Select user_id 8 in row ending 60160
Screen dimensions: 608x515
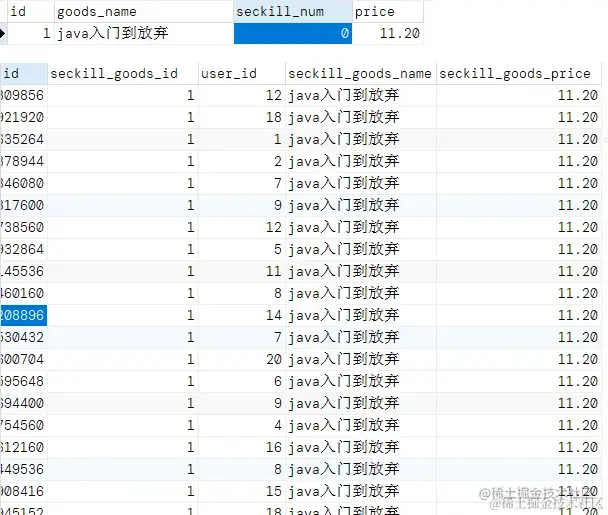pos(242,294)
